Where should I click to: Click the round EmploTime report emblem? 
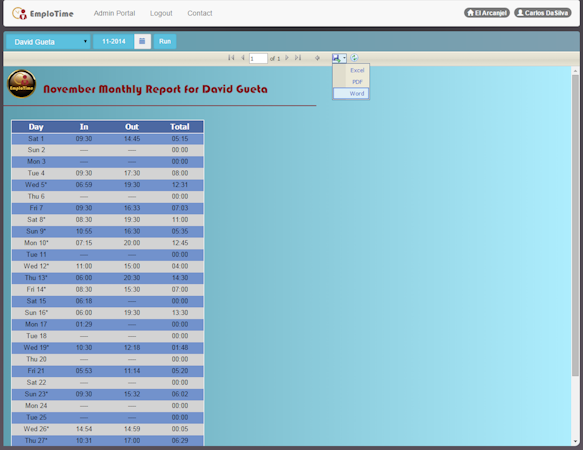pyautogui.click(x=22, y=84)
